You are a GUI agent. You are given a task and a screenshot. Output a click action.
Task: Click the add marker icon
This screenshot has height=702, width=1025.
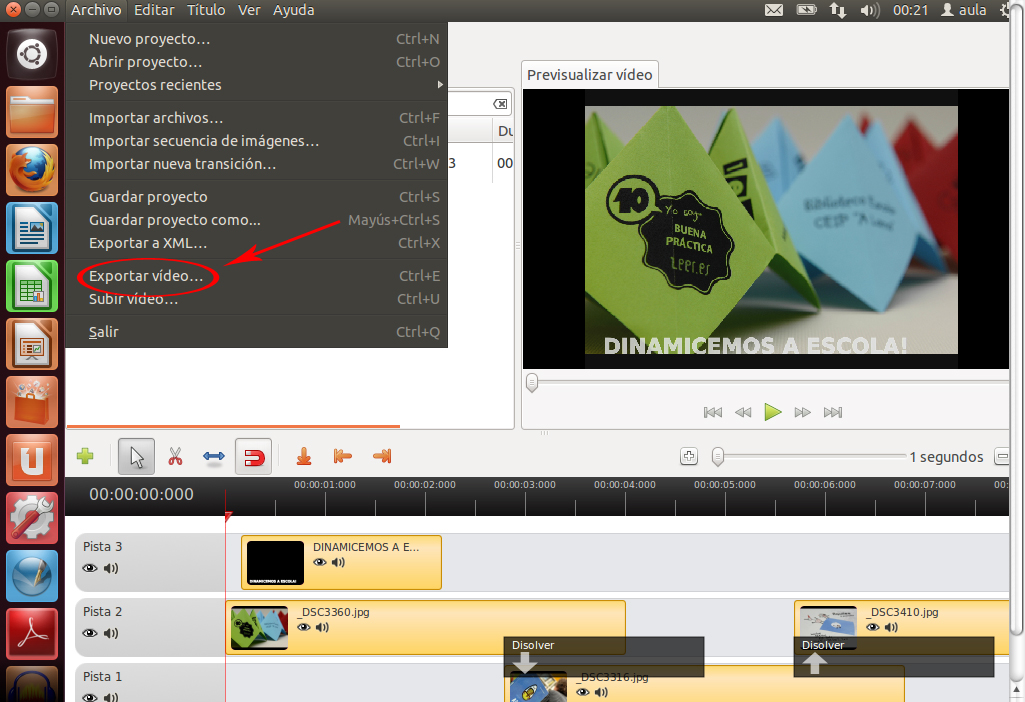[x=304, y=457]
